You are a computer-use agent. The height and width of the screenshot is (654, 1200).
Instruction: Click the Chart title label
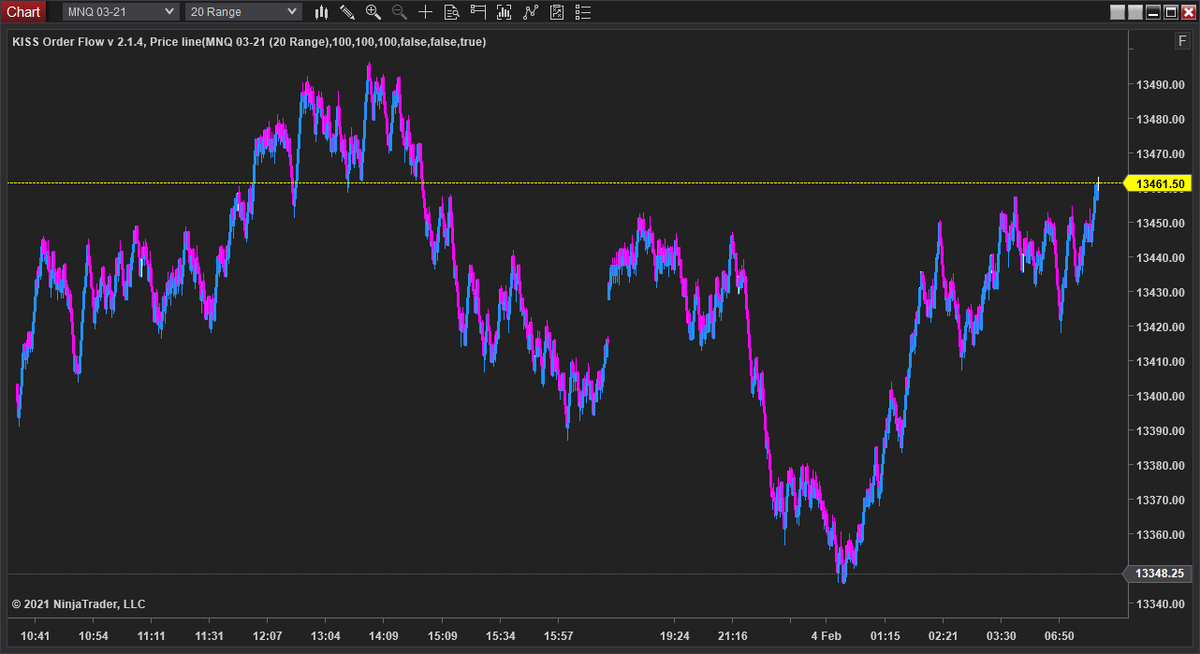tap(23, 12)
